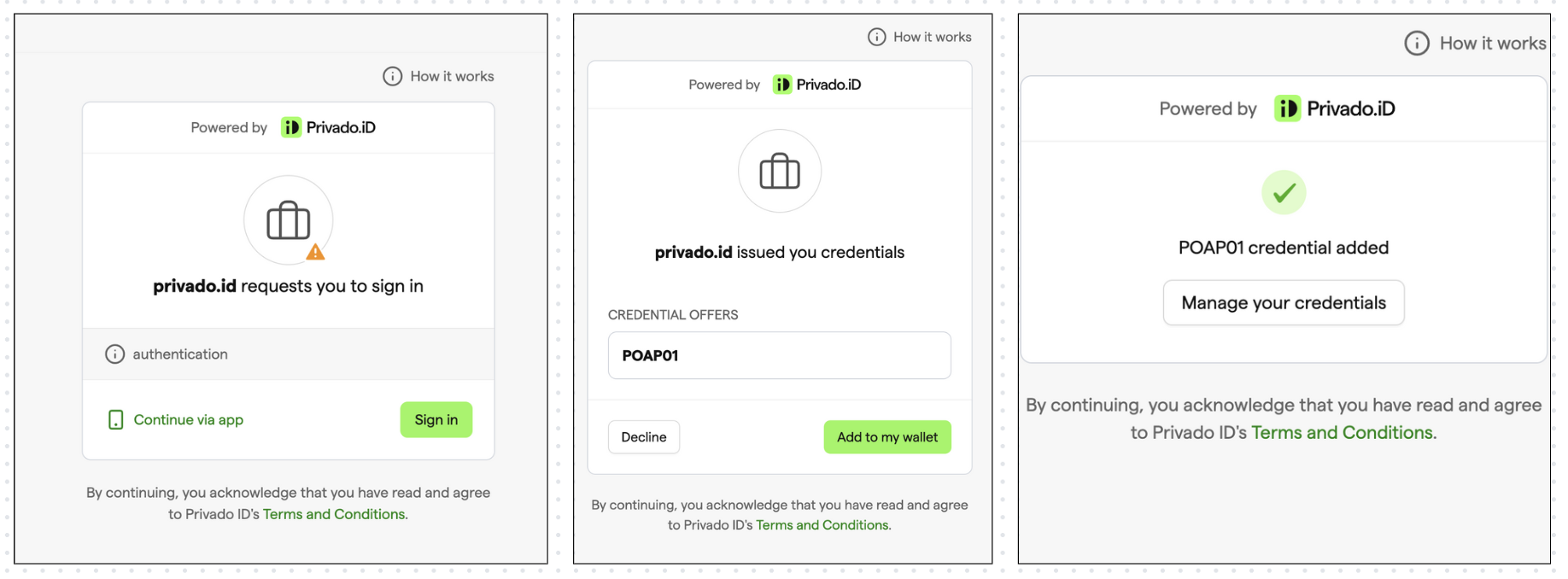Click How it works info icon in success panel
The image size is (1568, 579).
[1417, 43]
